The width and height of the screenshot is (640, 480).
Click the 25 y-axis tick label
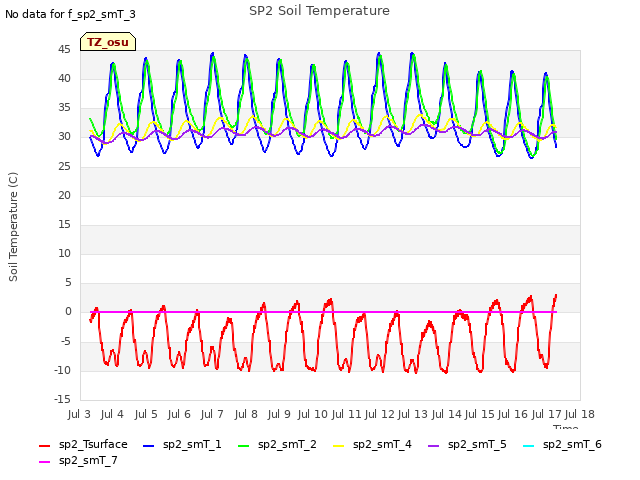pyautogui.click(x=64, y=167)
